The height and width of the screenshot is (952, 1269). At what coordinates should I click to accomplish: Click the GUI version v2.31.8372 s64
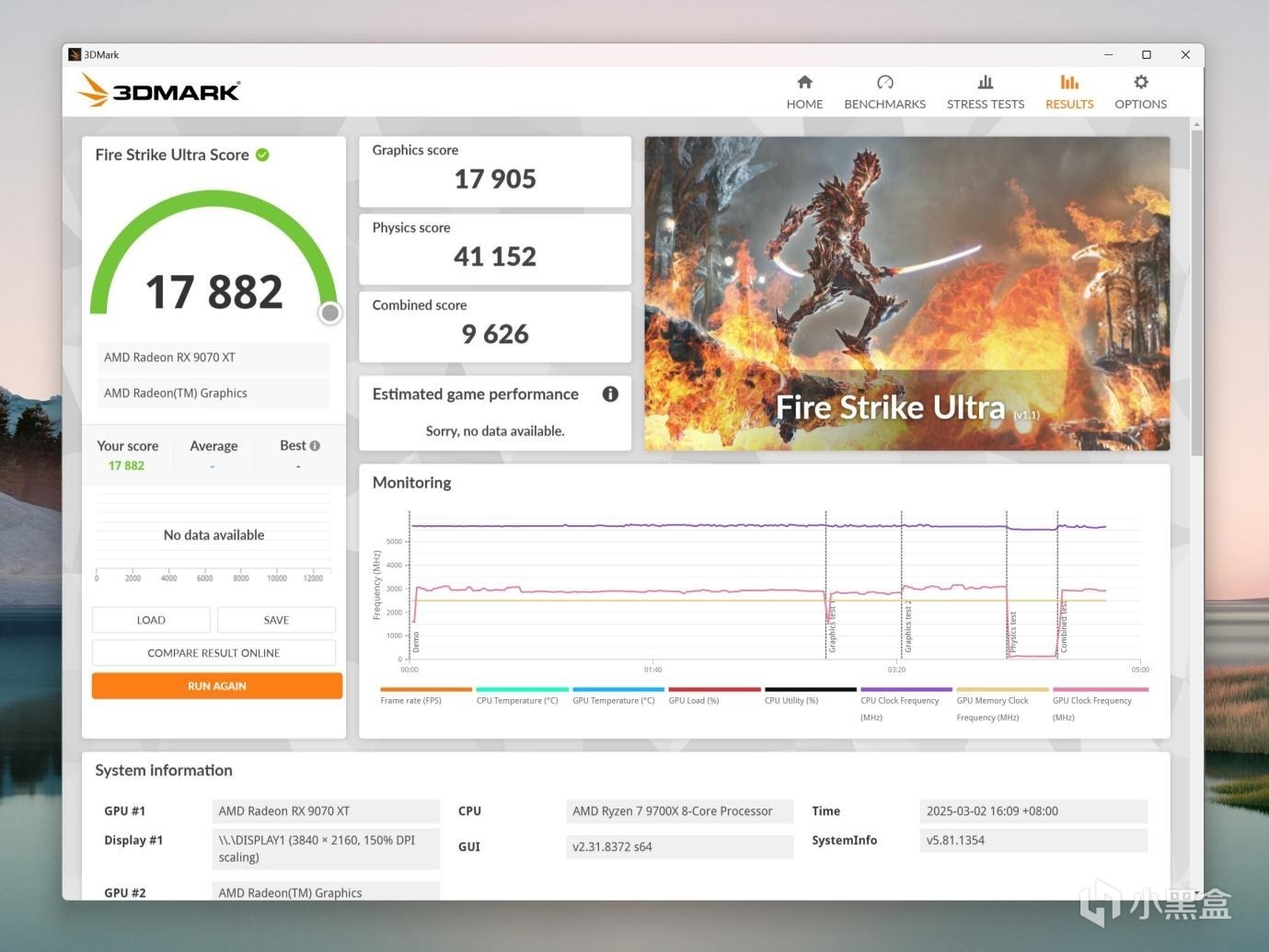[679, 846]
